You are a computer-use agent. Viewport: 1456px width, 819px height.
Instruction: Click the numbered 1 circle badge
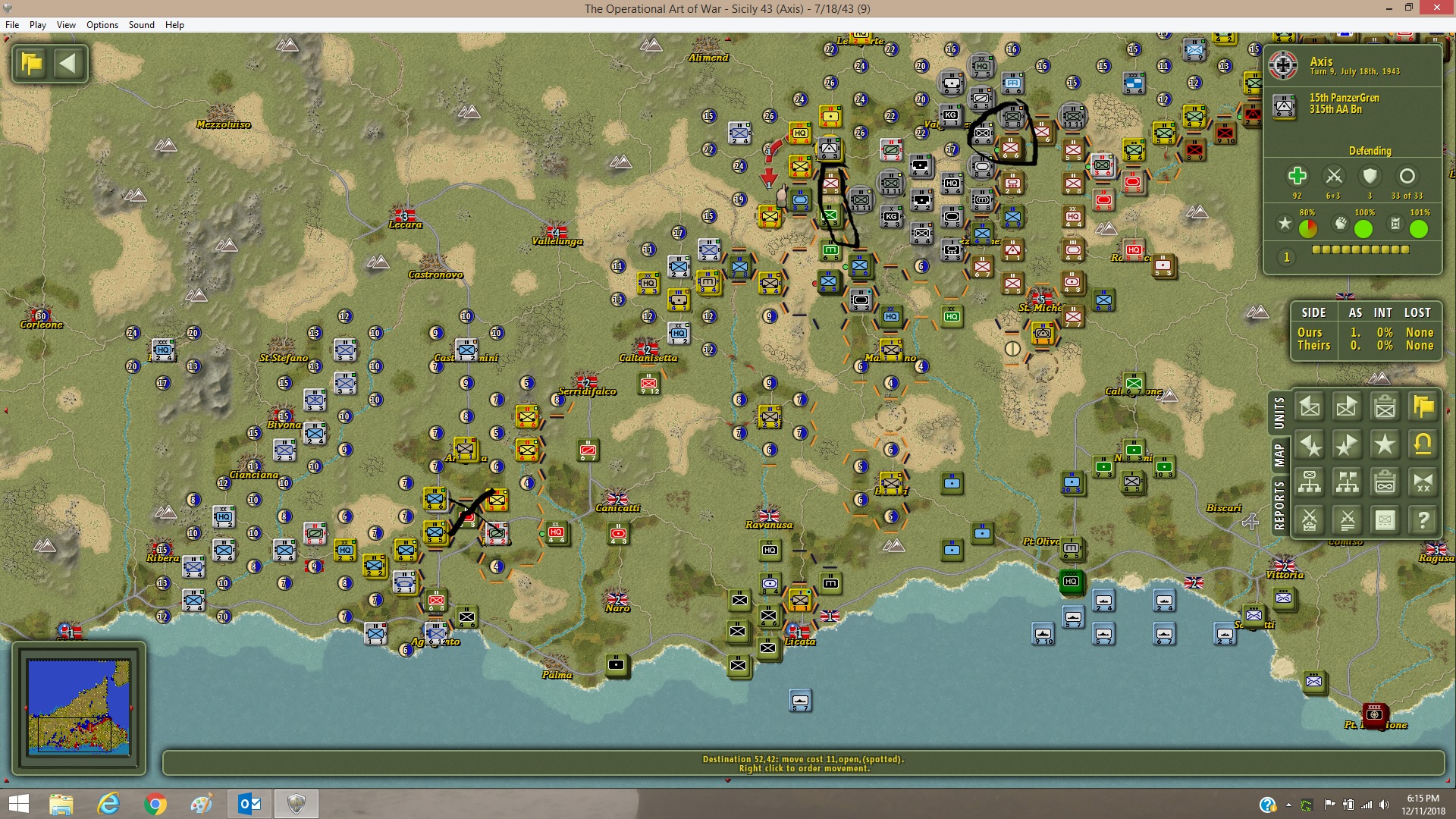[x=1286, y=257]
